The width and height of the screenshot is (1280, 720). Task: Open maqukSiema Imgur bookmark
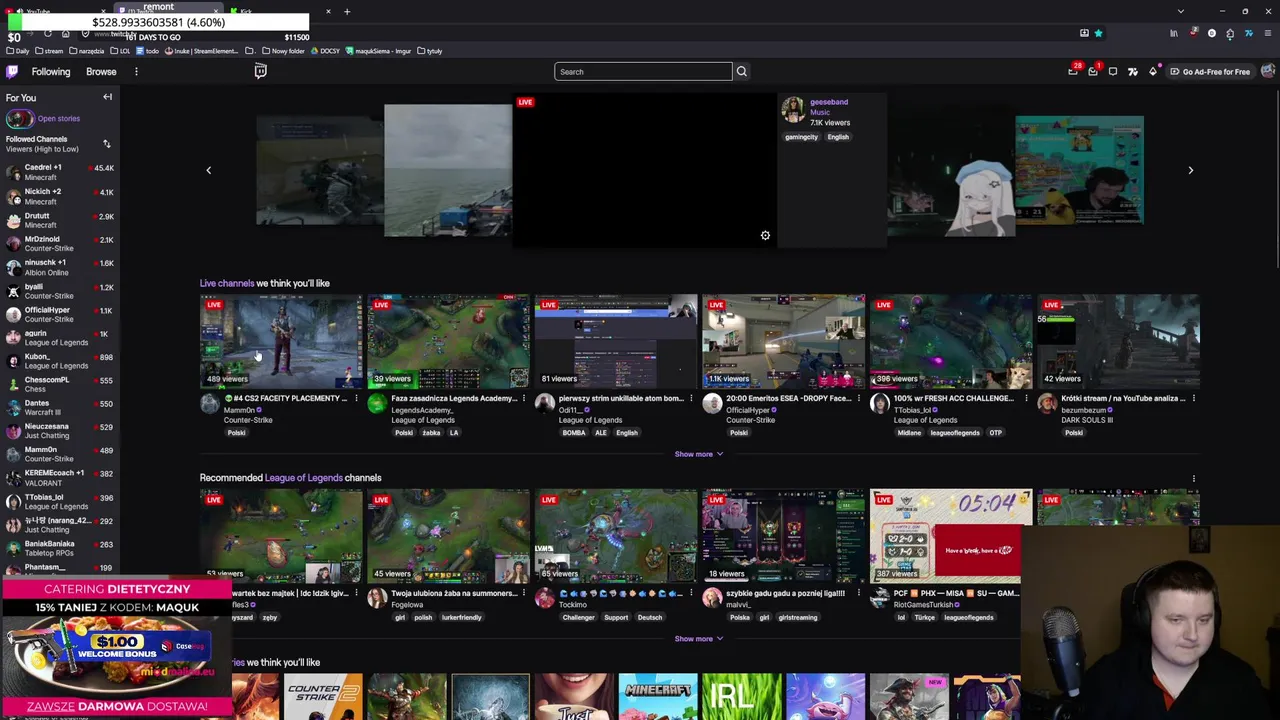tap(379, 51)
